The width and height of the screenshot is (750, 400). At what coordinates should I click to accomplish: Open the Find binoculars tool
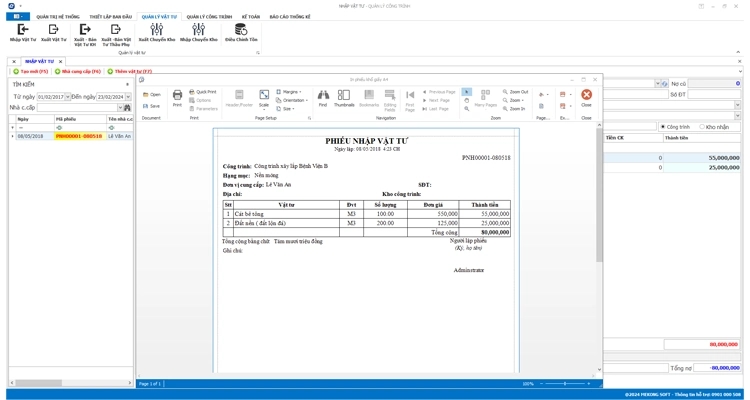(x=323, y=98)
